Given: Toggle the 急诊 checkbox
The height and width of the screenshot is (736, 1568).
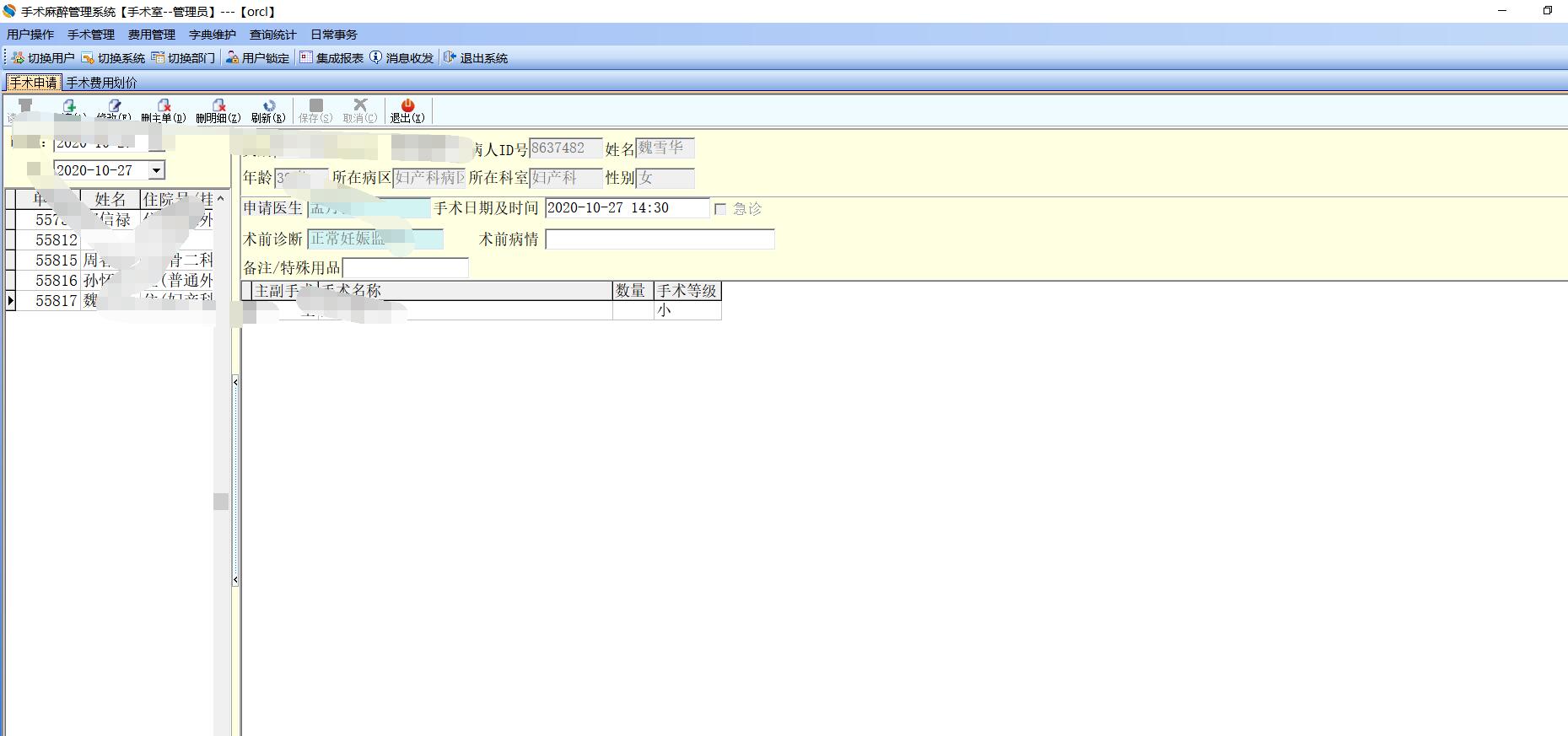Looking at the screenshot, I should pyautogui.click(x=720, y=209).
